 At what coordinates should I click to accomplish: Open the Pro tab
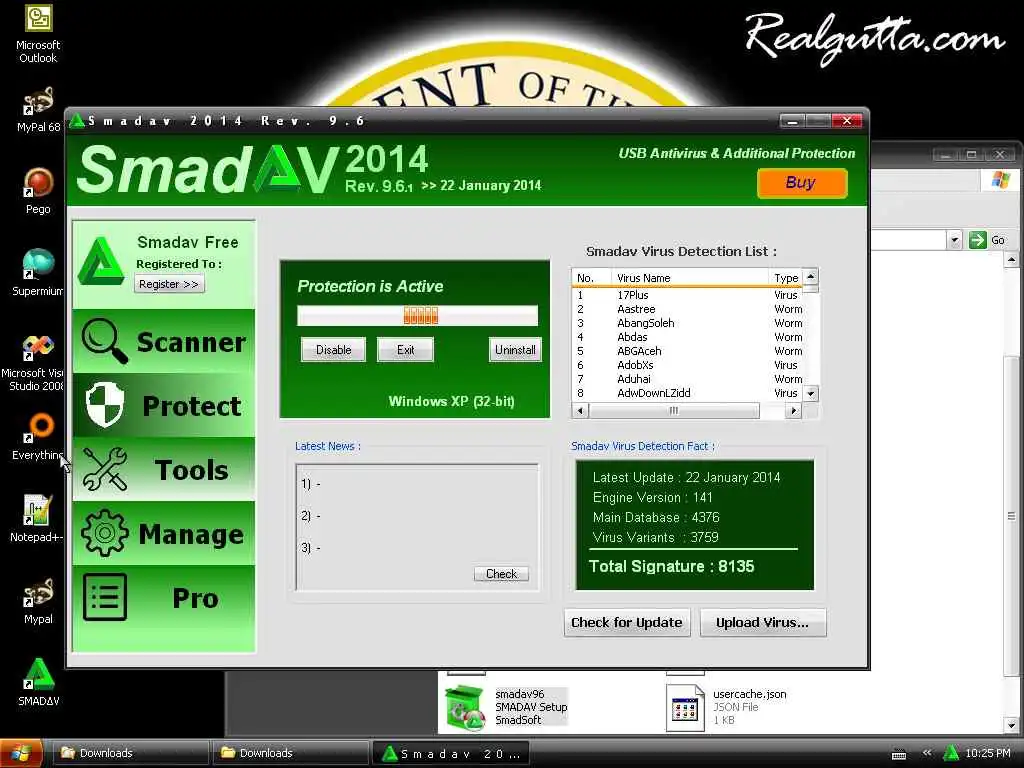click(163, 597)
